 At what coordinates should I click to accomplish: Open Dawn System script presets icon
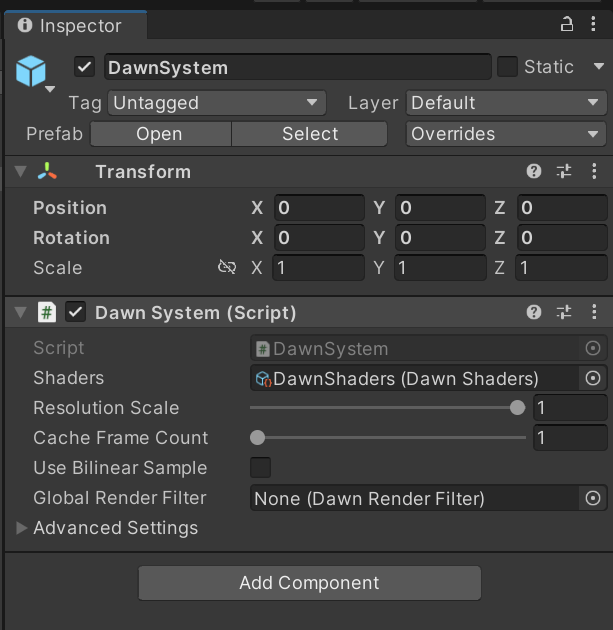[x=564, y=313]
